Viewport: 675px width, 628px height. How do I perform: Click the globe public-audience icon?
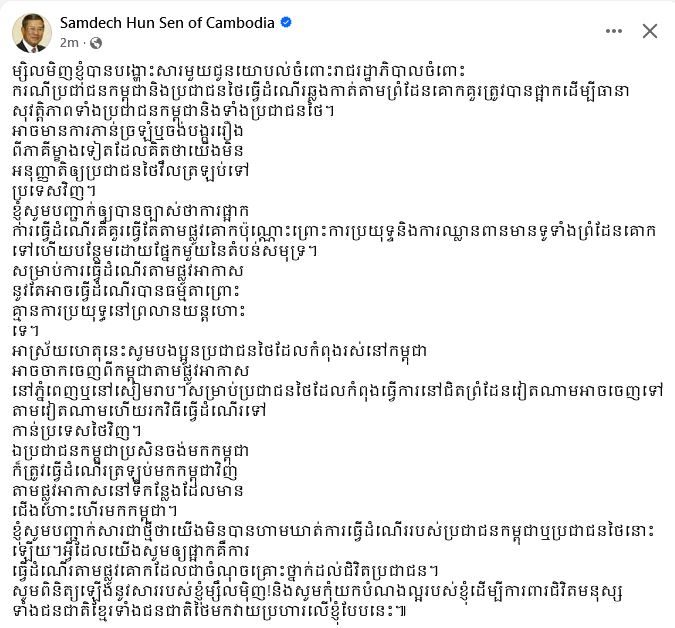96,44
